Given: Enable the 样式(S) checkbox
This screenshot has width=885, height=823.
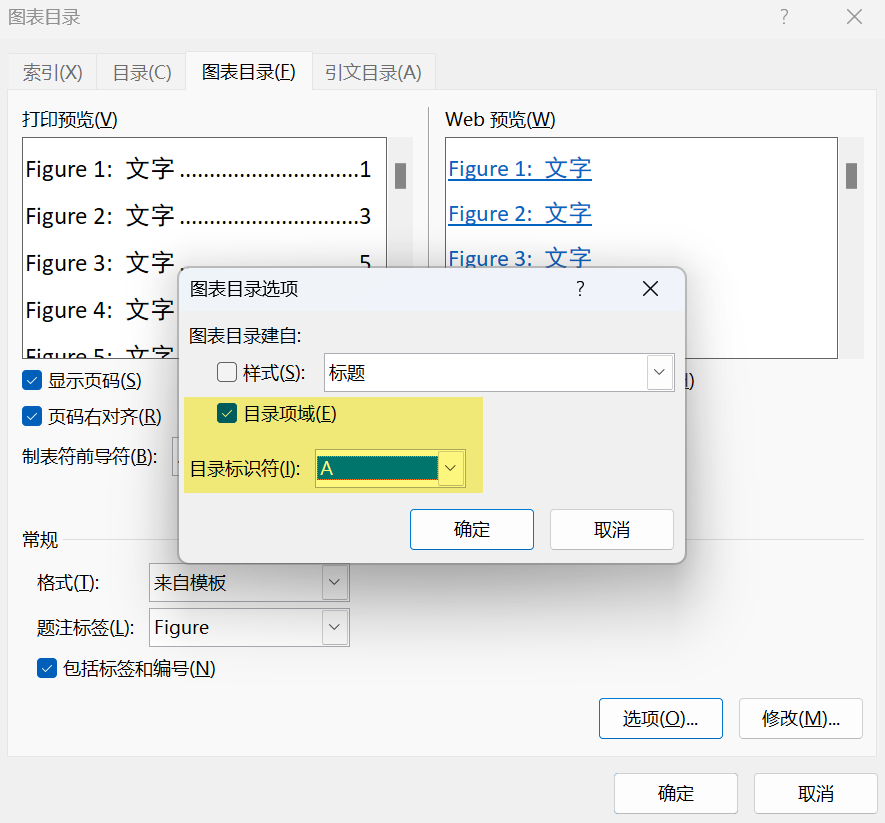Looking at the screenshot, I should click(227, 372).
